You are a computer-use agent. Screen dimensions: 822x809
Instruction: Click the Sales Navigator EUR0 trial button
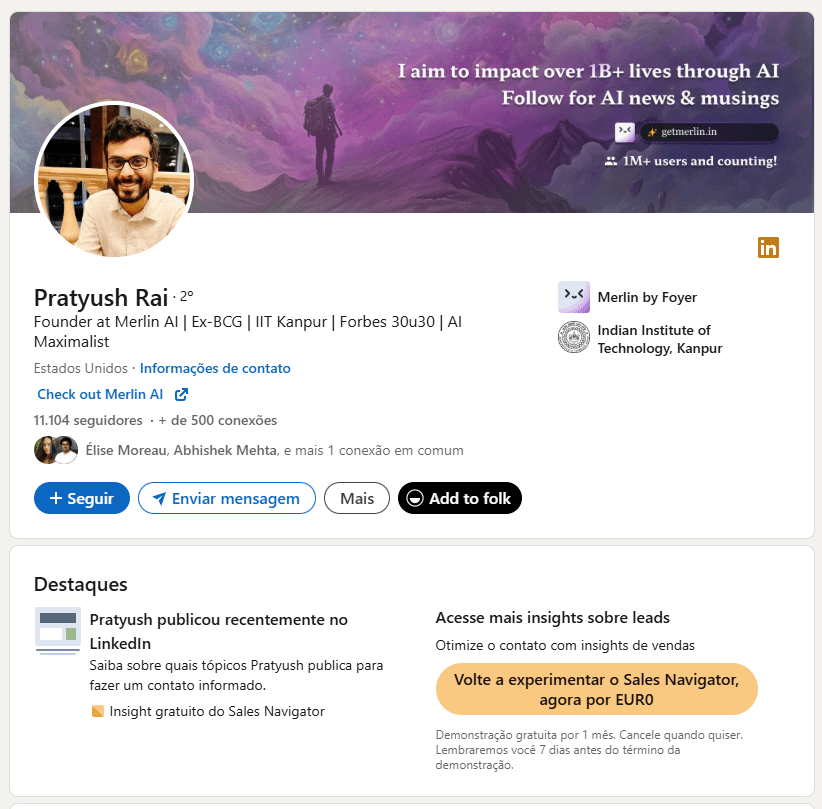click(597, 689)
